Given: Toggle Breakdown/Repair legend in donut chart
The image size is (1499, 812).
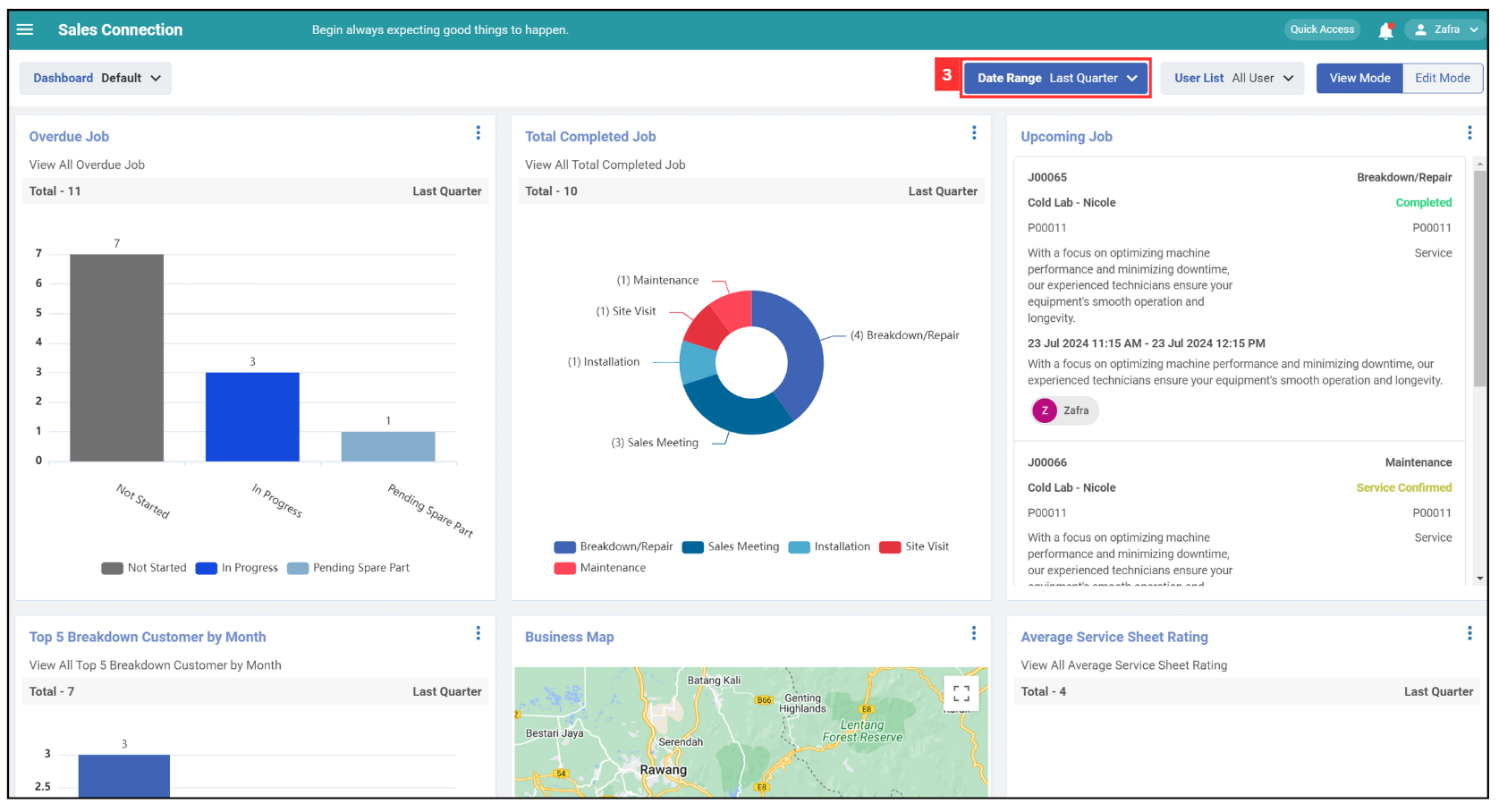Looking at the screenshot, I should coord(613,546).
